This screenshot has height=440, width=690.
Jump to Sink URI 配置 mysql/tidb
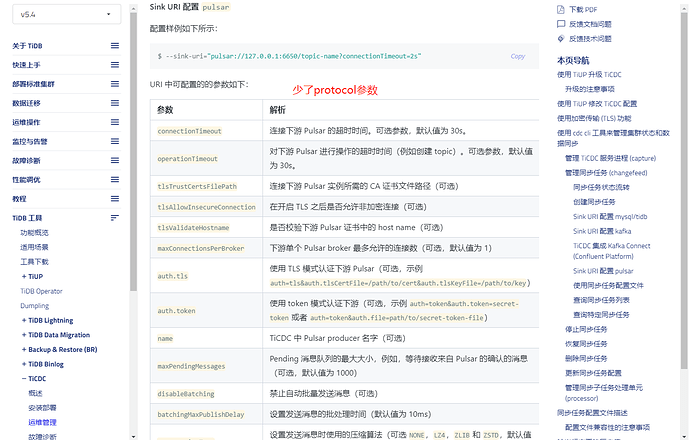(x=610, y=216)
